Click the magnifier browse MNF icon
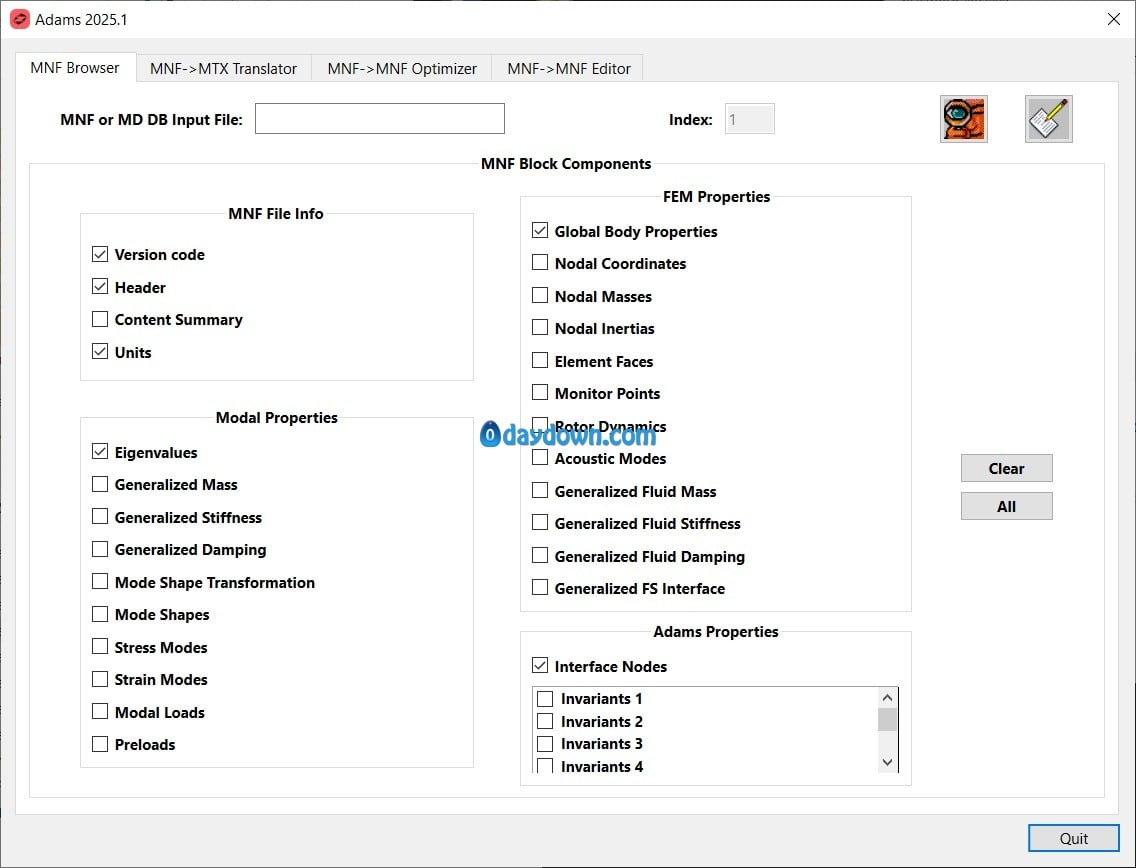 pos(964,119)
